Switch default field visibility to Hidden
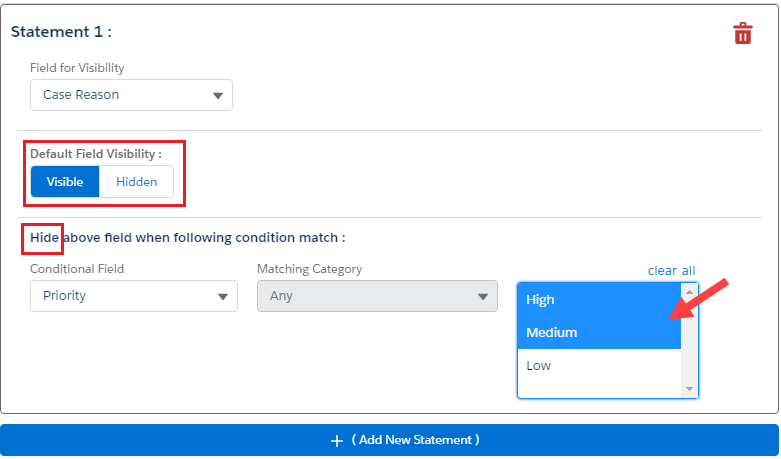The image size is (781, 459). pyautogui.click(x=136, y=182)
